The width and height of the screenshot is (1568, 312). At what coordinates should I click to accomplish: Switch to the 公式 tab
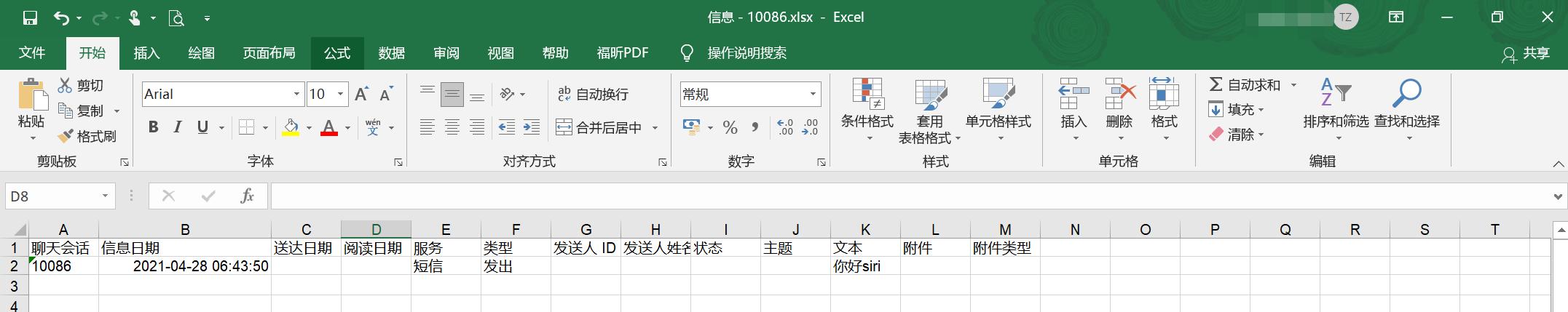[337, 53]
